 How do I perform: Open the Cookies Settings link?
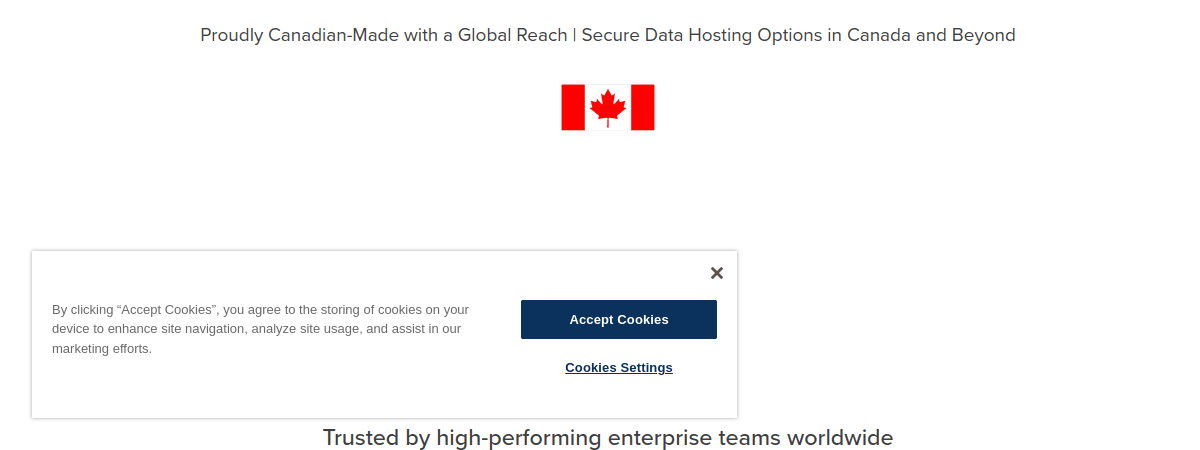click(x=618, y=368)
